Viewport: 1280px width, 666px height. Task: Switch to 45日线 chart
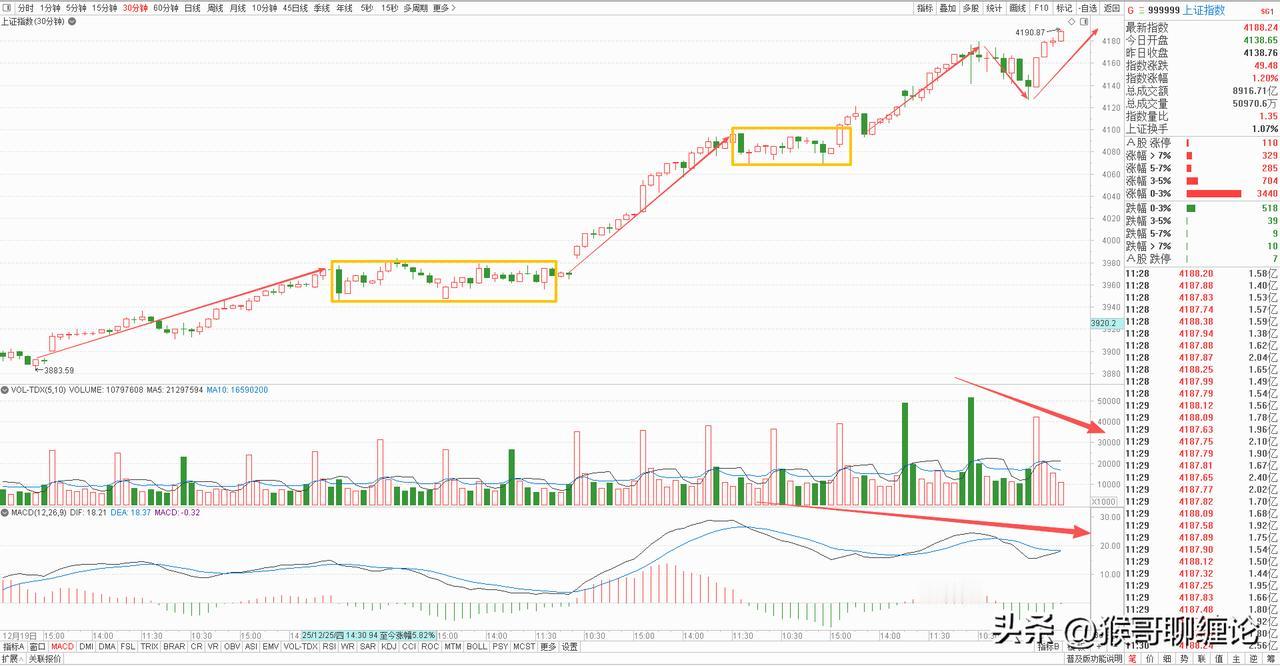[296, 7]
